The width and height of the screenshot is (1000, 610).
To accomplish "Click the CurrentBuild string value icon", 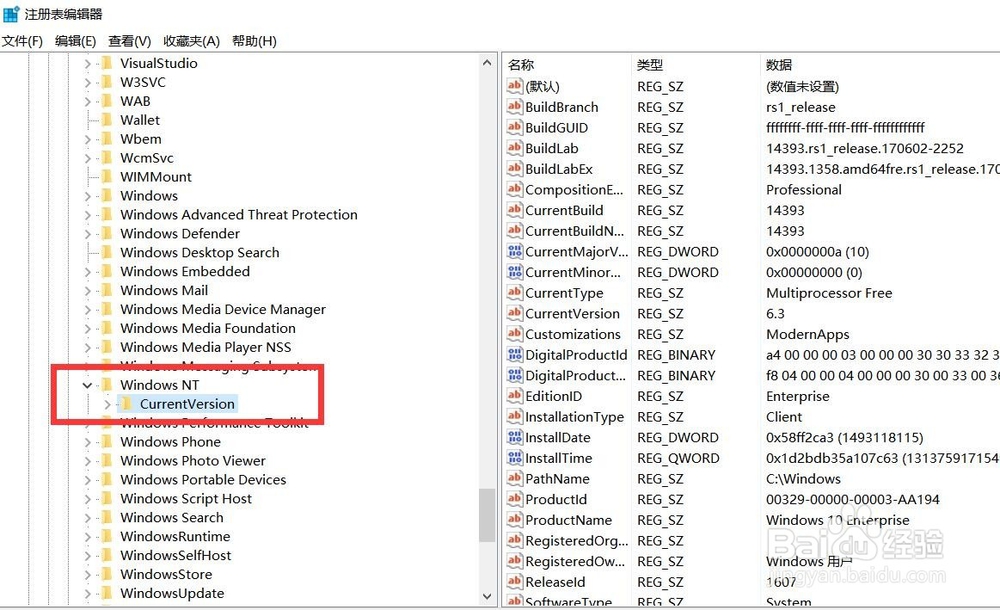I will tap(515, 210).
